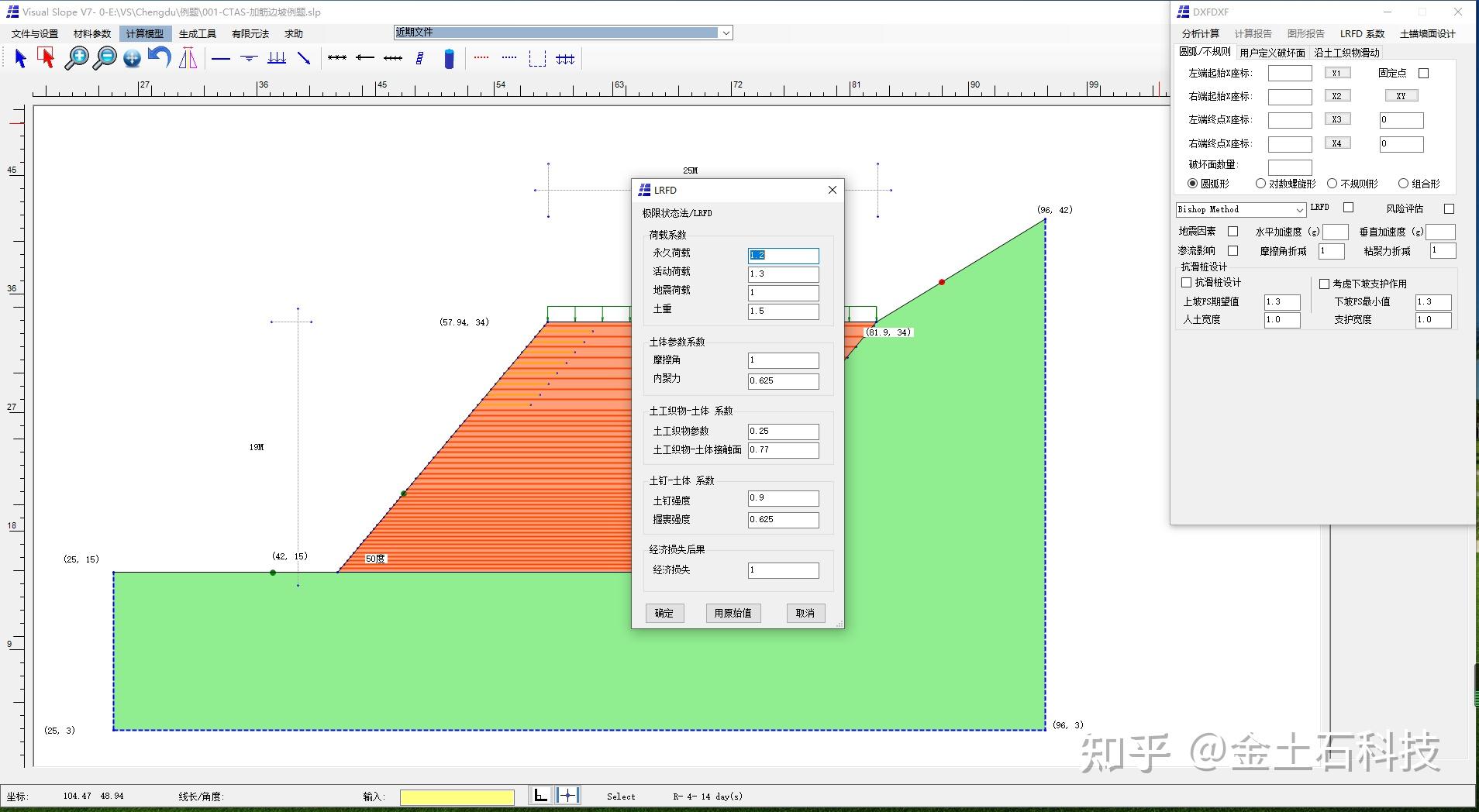Image resolution: width=1479 pixels, height=812 pixels.
Task: Activate the Zoom Out magnifier tool
Action: 104,58
